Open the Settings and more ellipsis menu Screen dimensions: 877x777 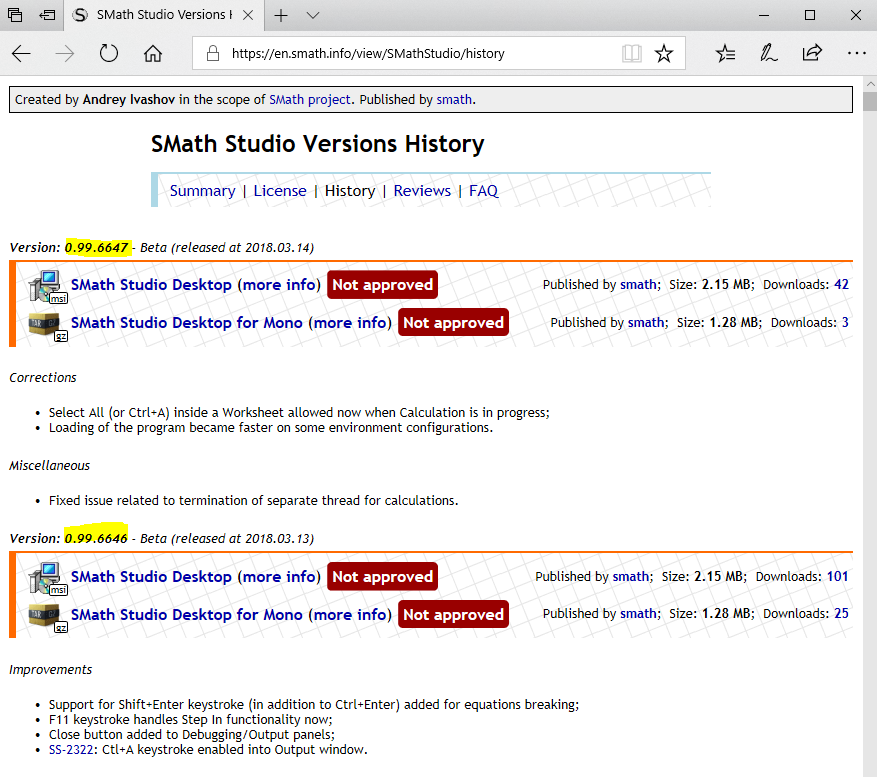tap(856, 54)
